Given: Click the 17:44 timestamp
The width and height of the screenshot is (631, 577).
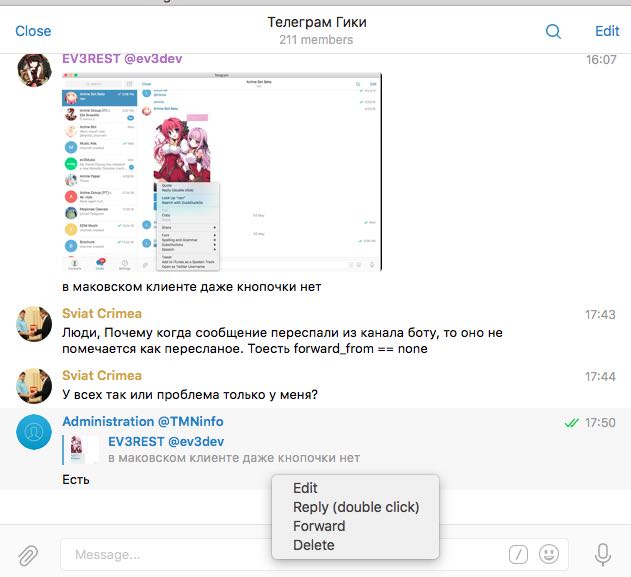Looking at the screenshot, I should coord(600,377).
